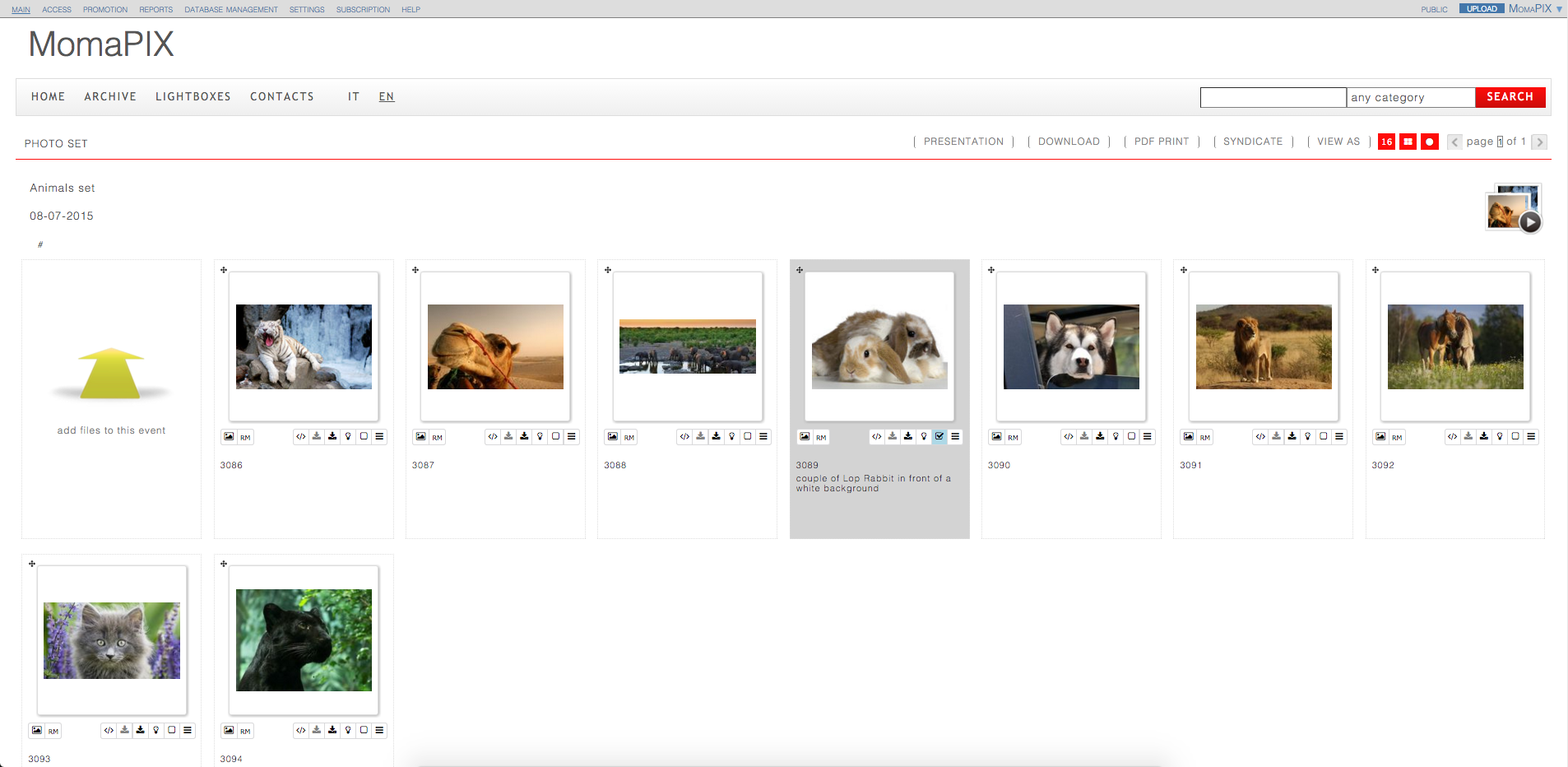
Task: Click inside the search text field
Action: pos(1273,97)
